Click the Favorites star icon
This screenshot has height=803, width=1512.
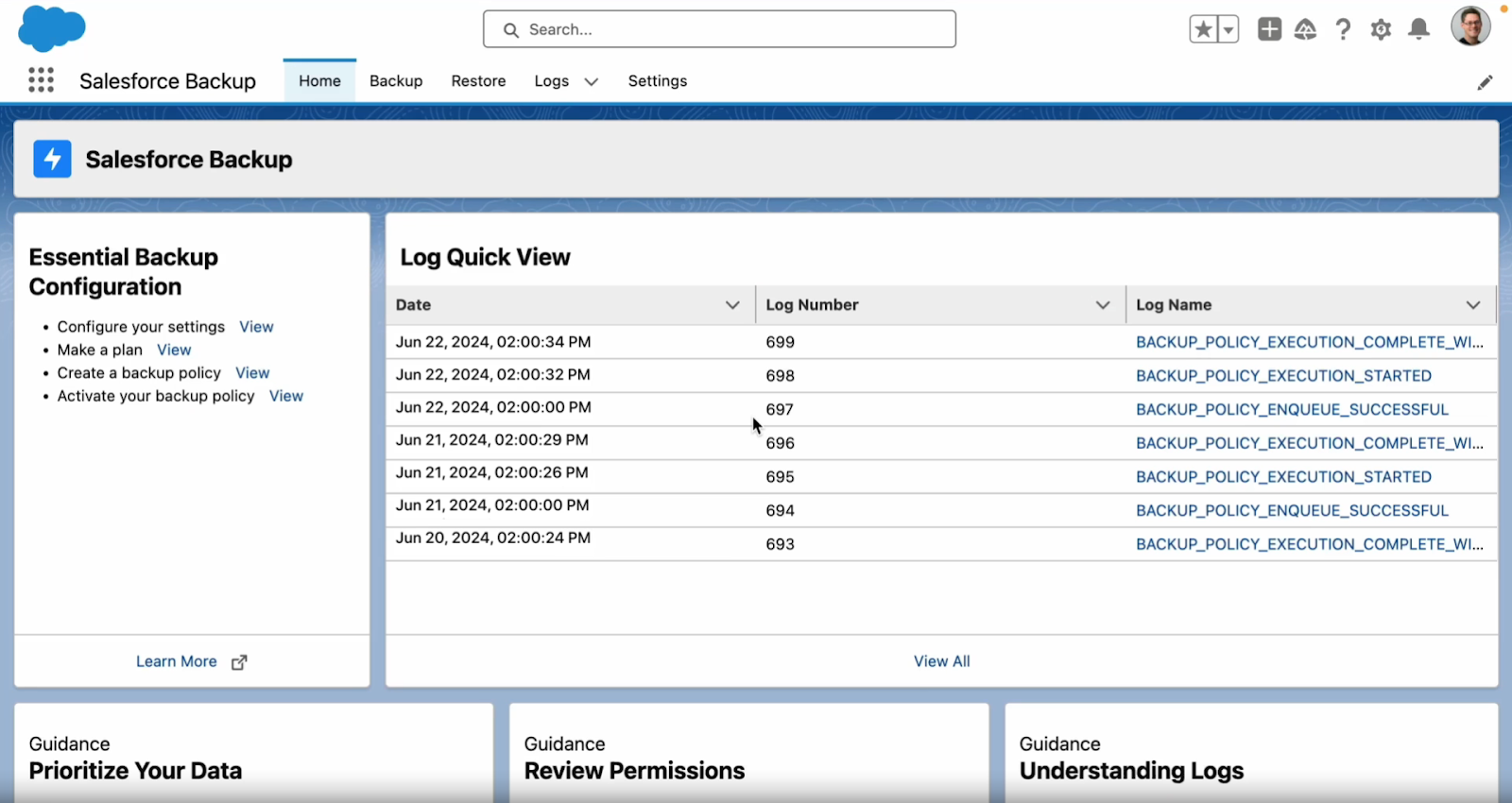click(x=1203, y=29)
